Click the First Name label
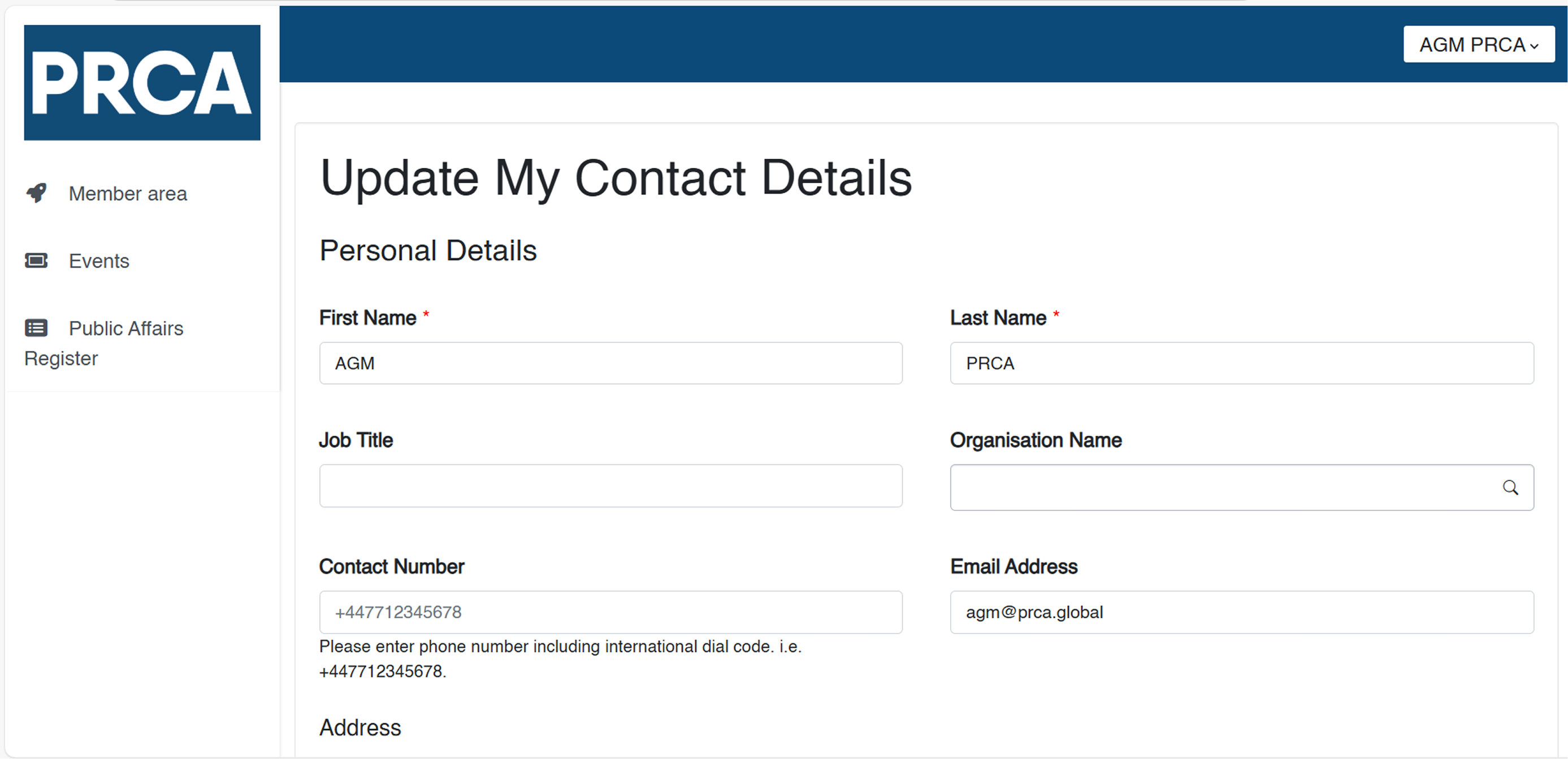Viewport: 1568px width, 759px height. 367,318
